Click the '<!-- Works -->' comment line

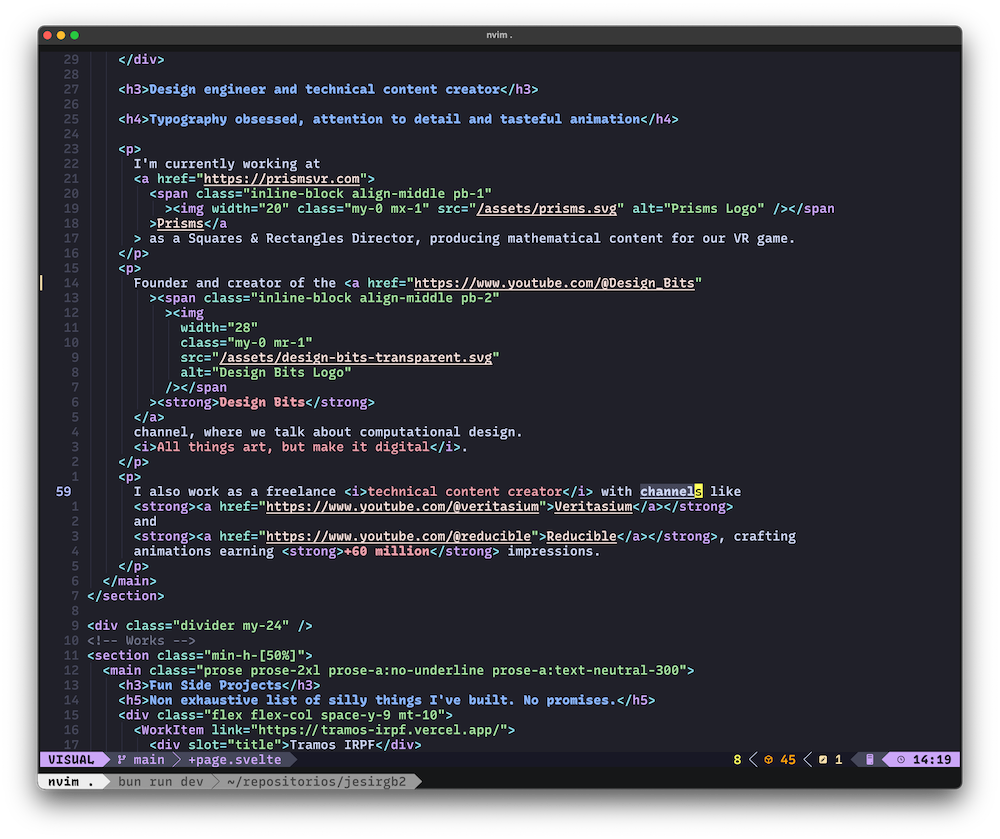[x=141, y=641]
